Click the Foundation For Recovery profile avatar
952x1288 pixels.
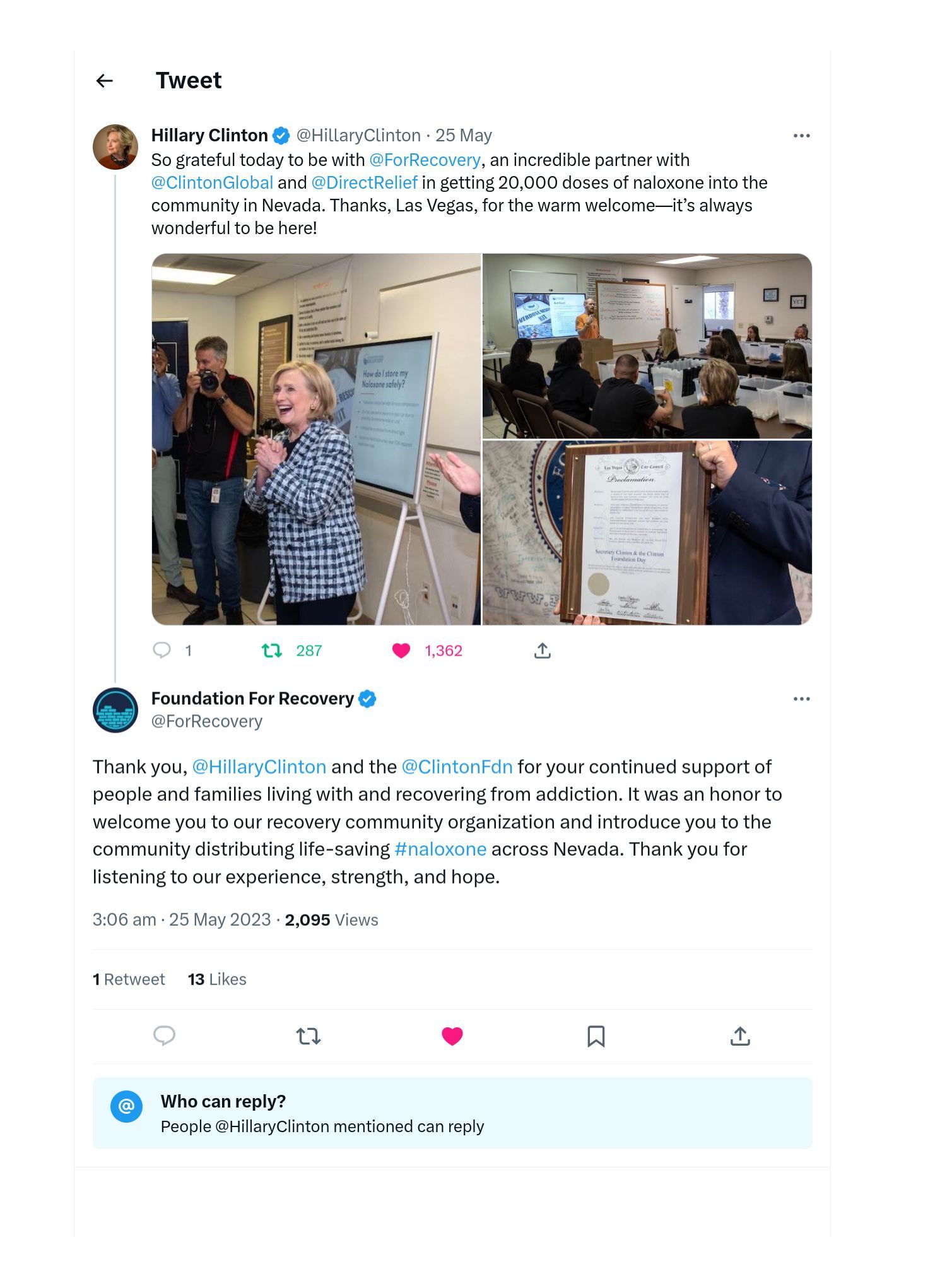[x=115, y=710]
